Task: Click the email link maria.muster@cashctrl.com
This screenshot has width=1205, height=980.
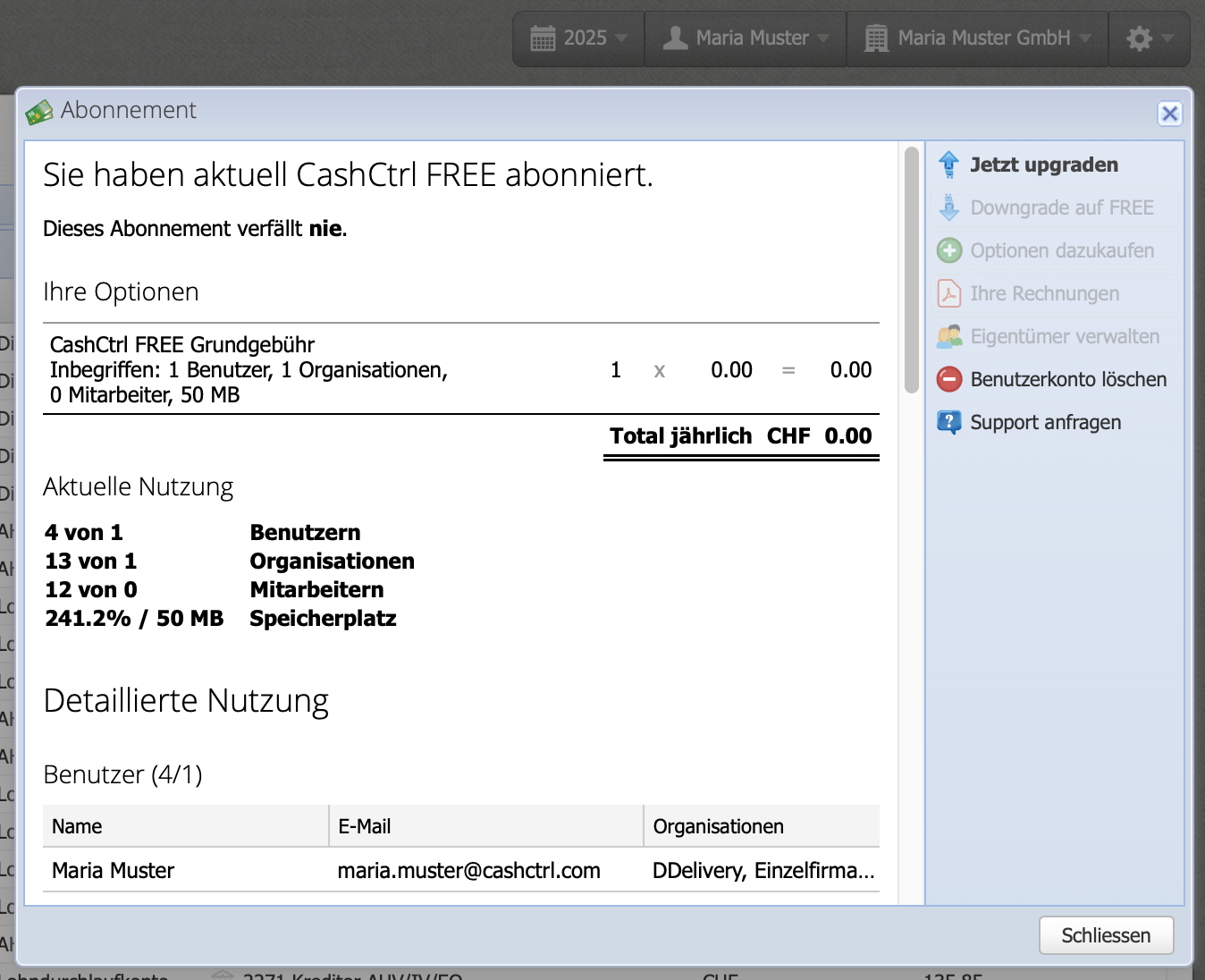Action: [468, 870]
